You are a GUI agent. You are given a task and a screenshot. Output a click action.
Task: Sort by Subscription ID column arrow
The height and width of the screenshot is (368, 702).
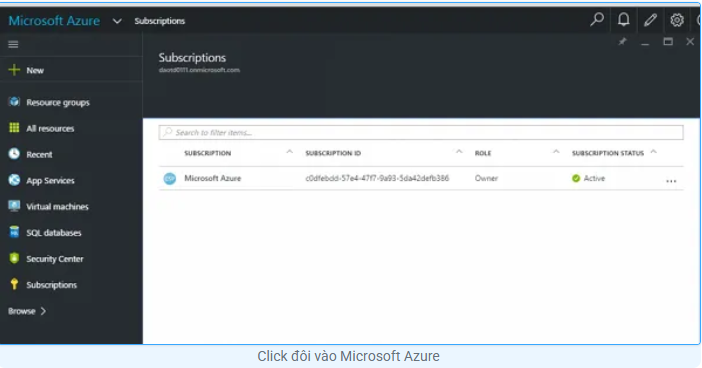(x=459, y=152)
